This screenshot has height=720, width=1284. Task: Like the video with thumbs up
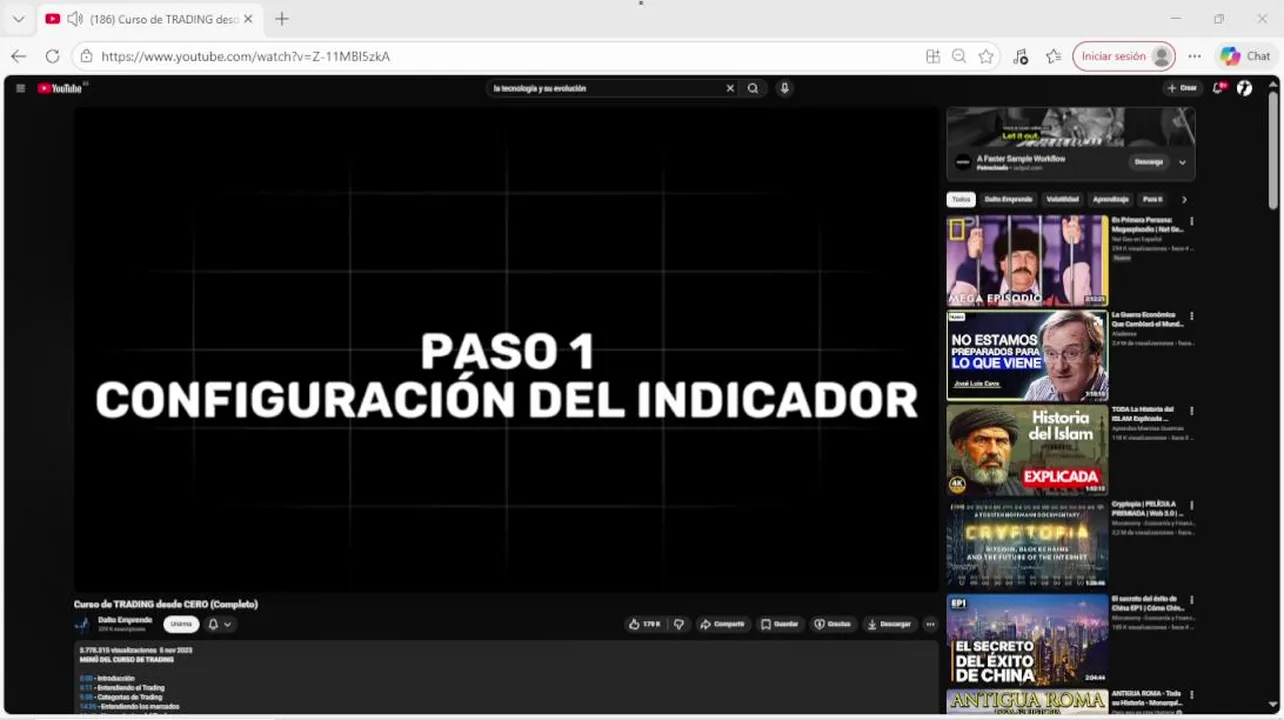click(645, 624)
